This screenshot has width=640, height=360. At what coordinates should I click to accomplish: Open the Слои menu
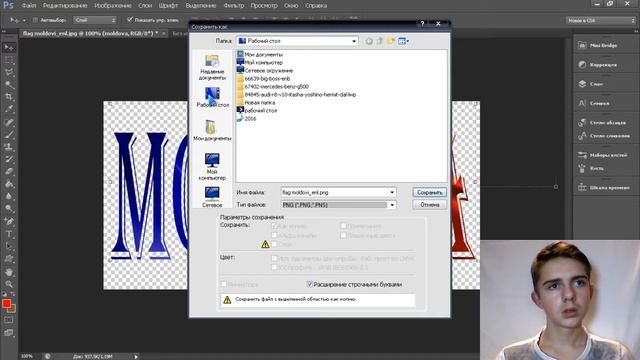coord(145,6)
